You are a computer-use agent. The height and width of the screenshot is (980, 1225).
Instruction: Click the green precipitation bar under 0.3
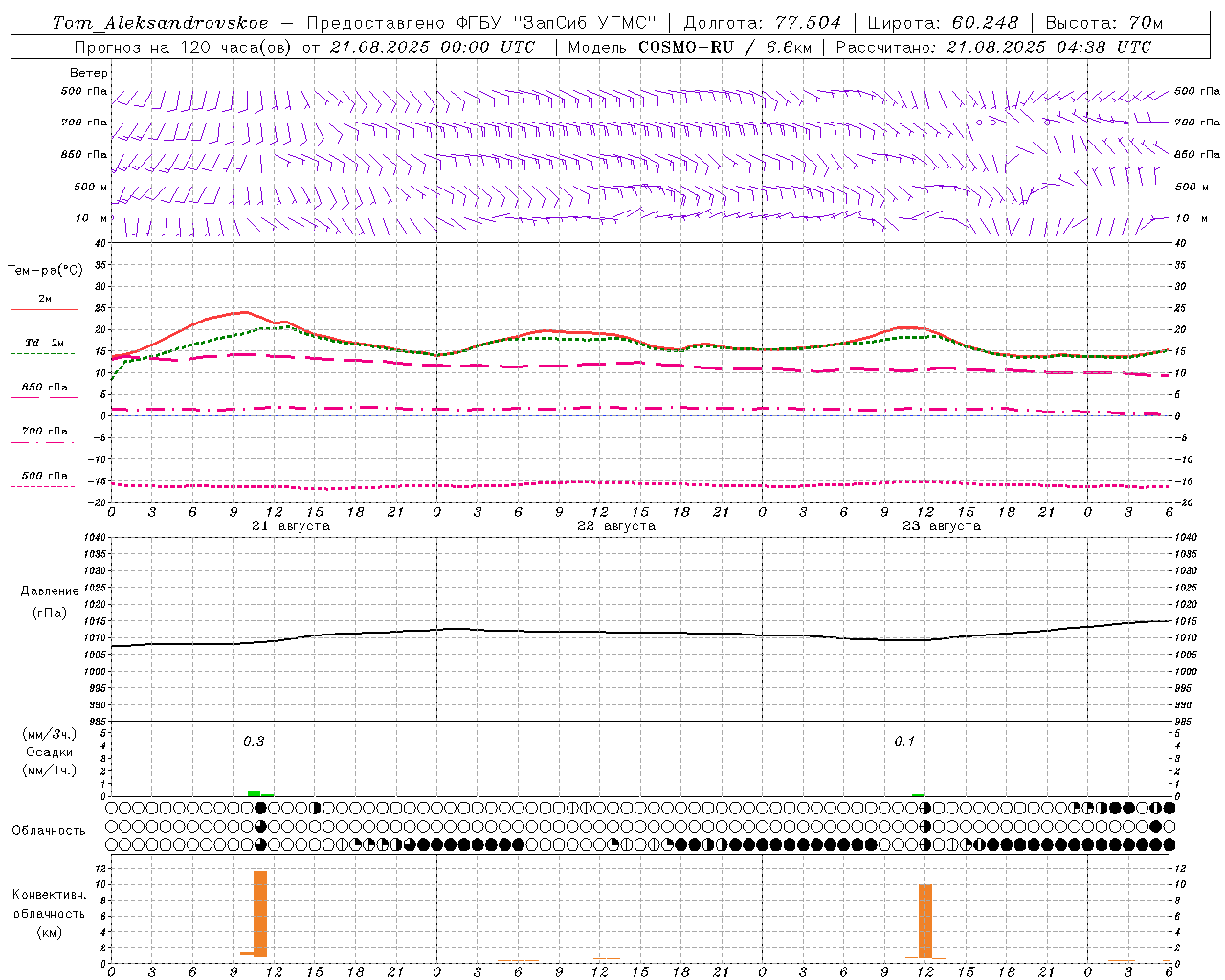pyautogui.click(x=254, y=793)
